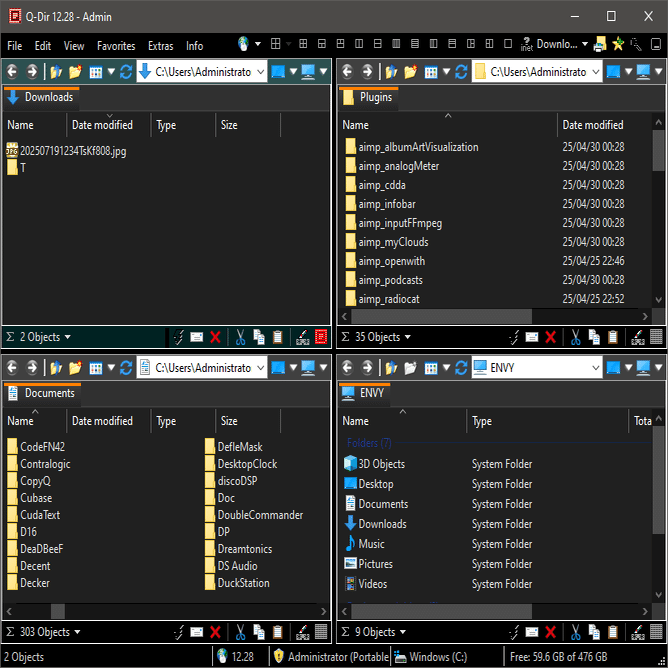Select the aimp_inputFFmpeg folder

(x=394, y=223)
